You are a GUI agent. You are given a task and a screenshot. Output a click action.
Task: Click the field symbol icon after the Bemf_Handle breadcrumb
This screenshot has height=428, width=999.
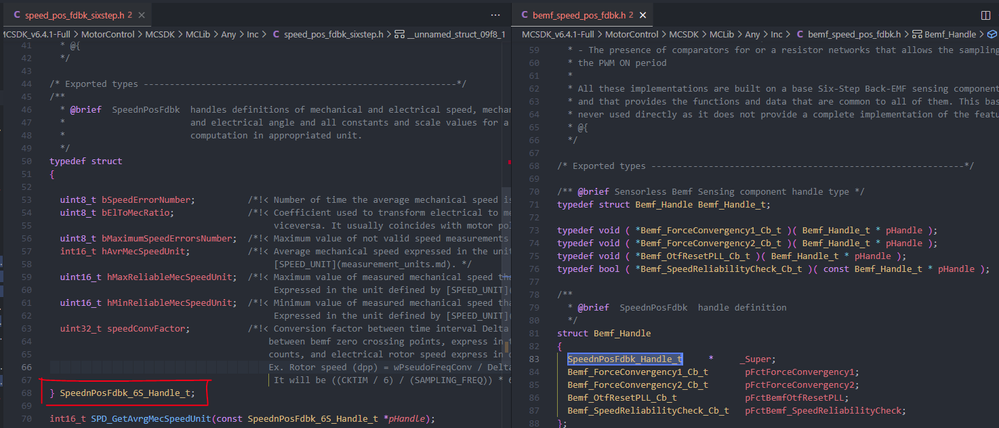pyautogui.click(x=991, y=34)
